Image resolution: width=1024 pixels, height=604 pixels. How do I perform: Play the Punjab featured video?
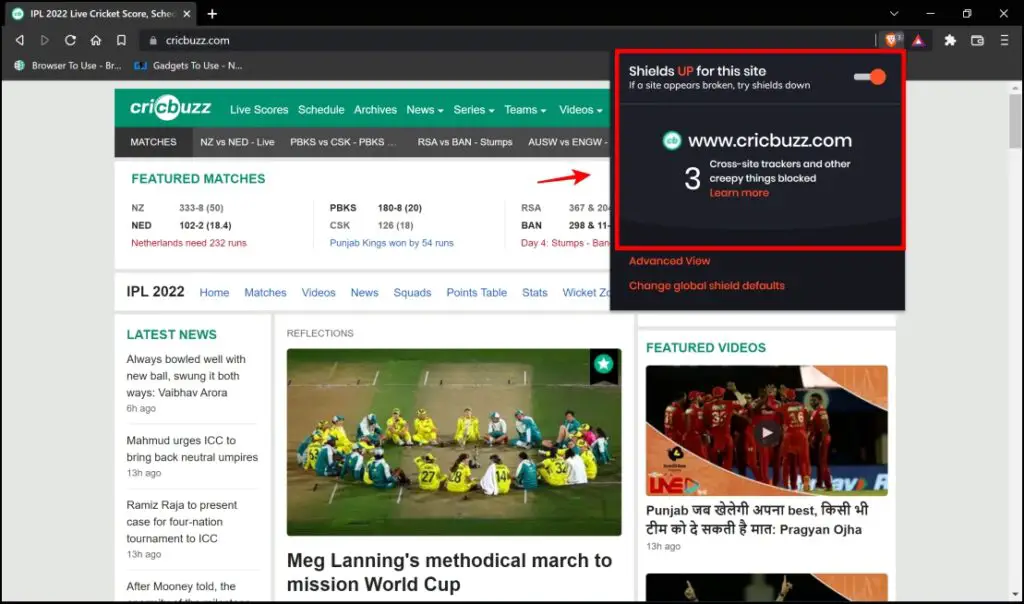point(767,432)
